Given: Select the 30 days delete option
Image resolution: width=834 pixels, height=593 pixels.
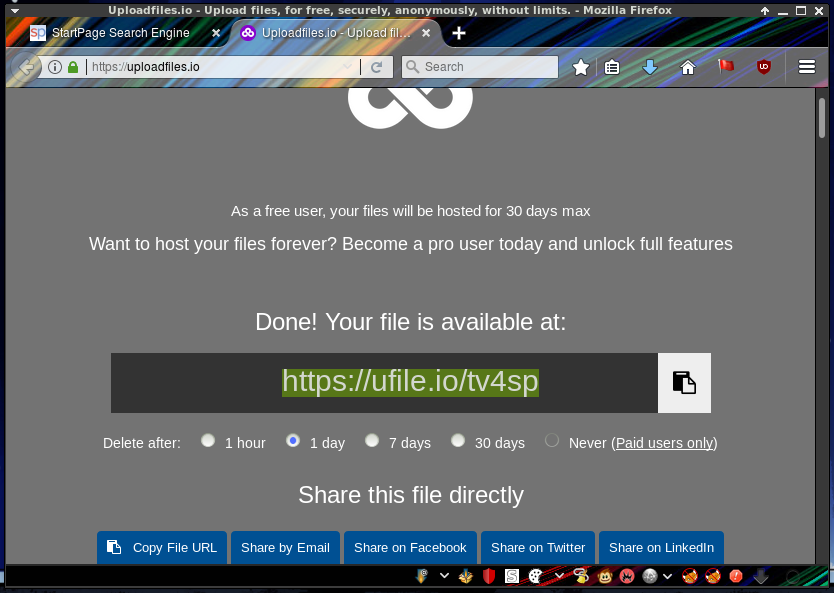Looking at the screenshot, I should click(x=458, y=440).
